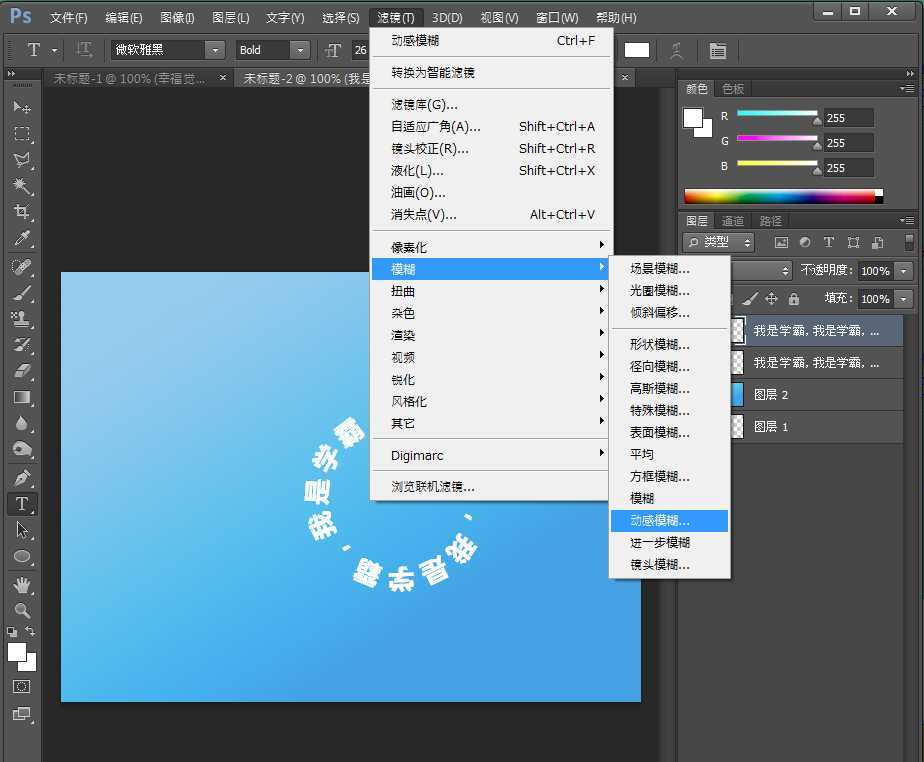Swap foreground and background colors icon

[30, 631]
